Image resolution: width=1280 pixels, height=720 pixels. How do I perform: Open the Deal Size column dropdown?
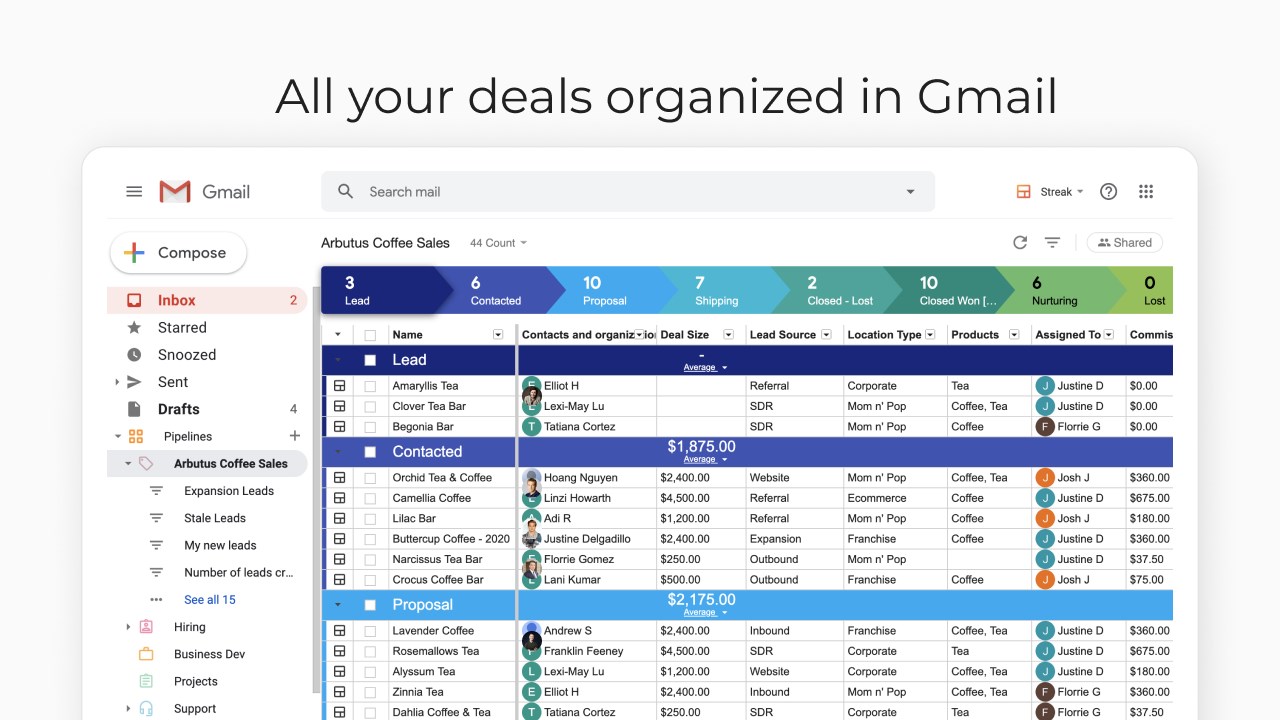click(728, 334)
